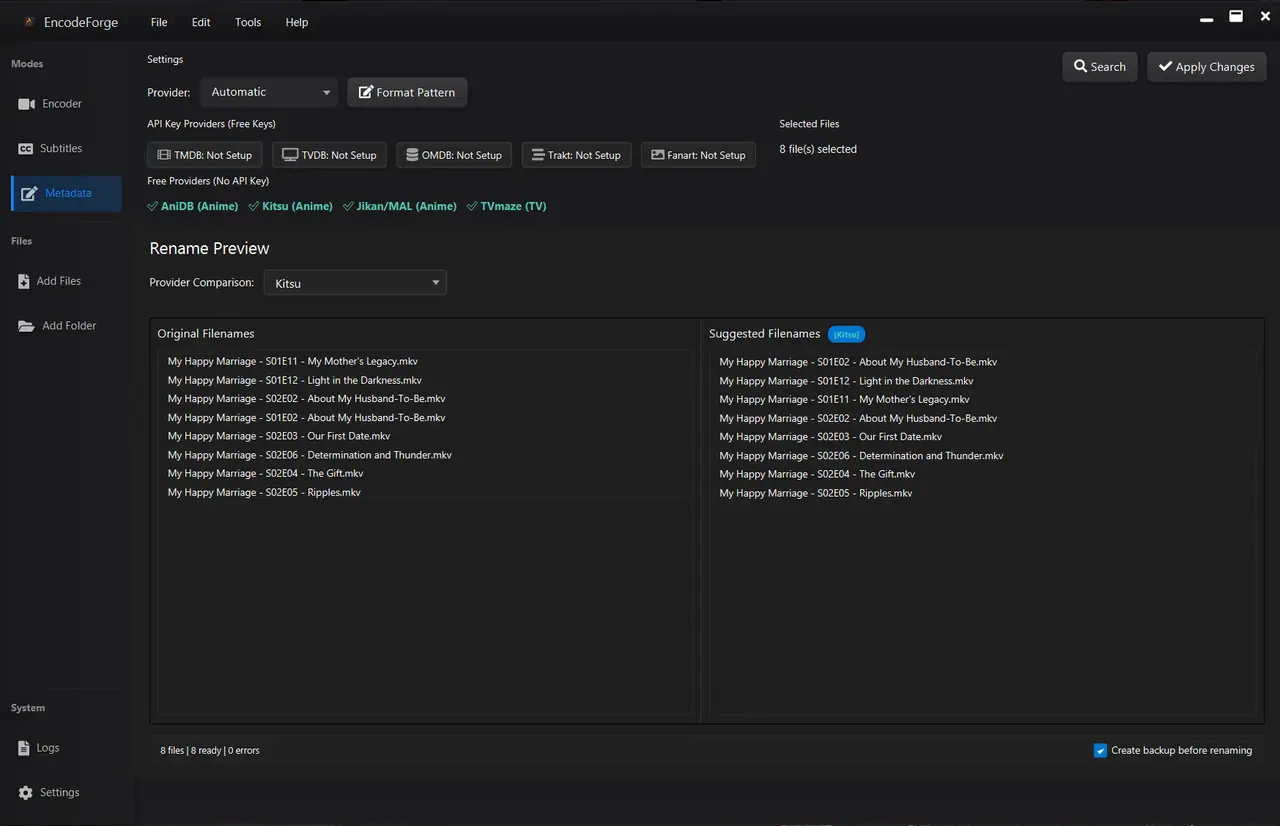Click the checkmark icon on Apply Changes

pos(1165,66)
